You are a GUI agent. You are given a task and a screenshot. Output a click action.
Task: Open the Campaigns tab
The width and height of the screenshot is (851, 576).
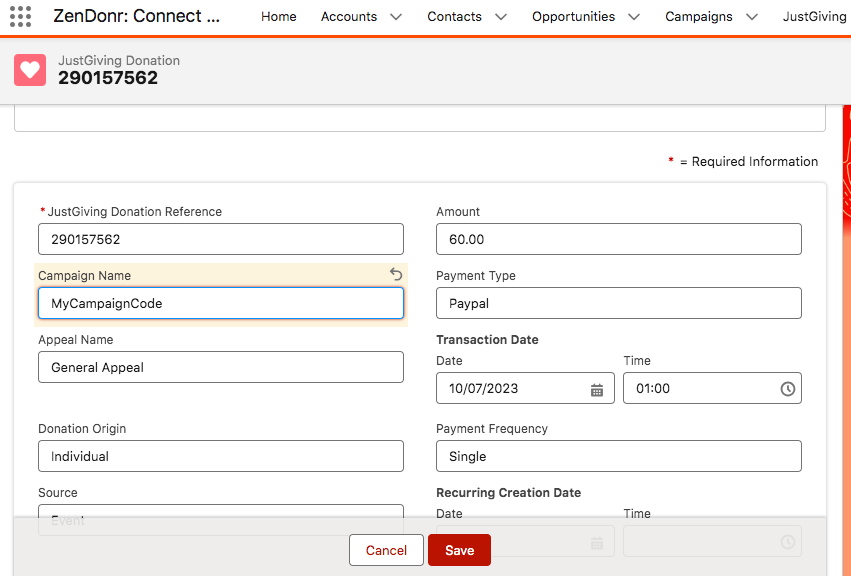pos(698,17)
